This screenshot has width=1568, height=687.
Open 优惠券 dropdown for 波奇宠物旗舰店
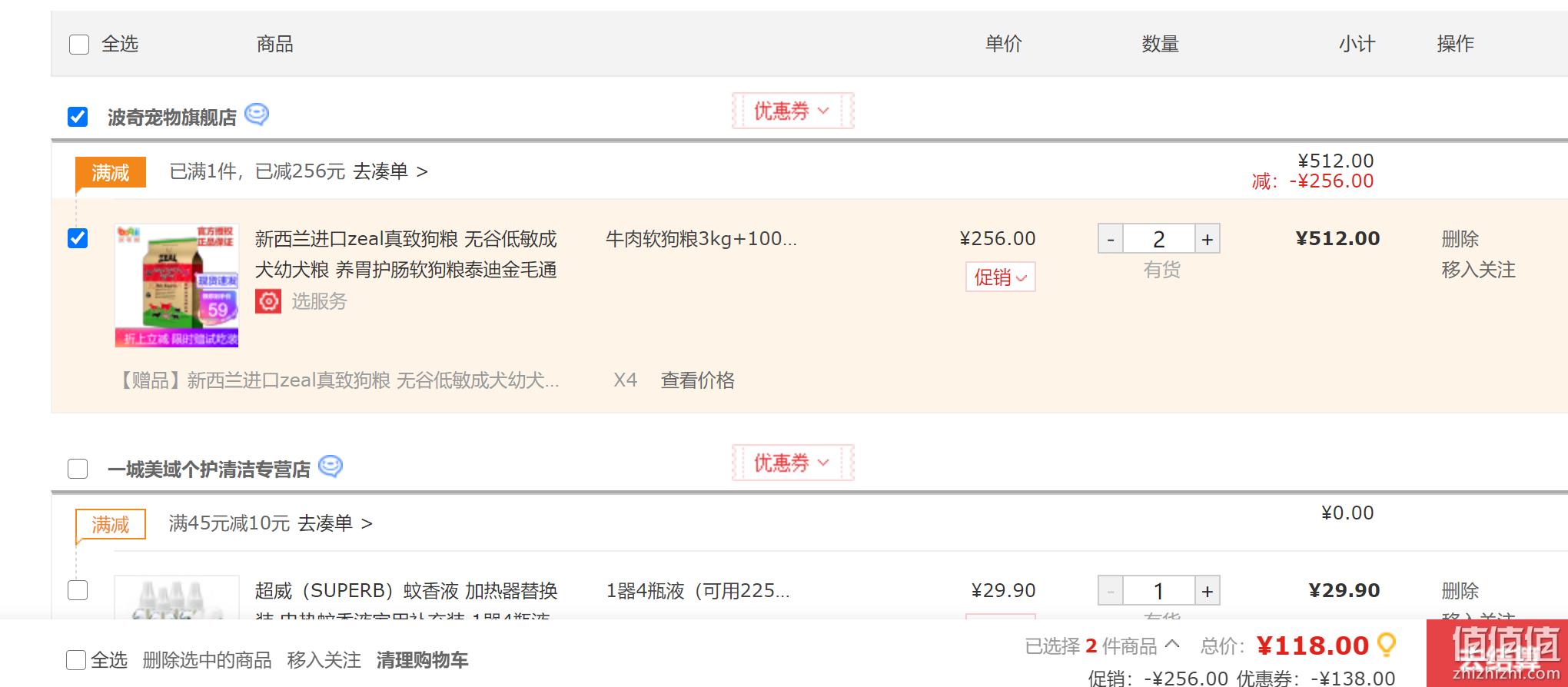click(792, 111)
